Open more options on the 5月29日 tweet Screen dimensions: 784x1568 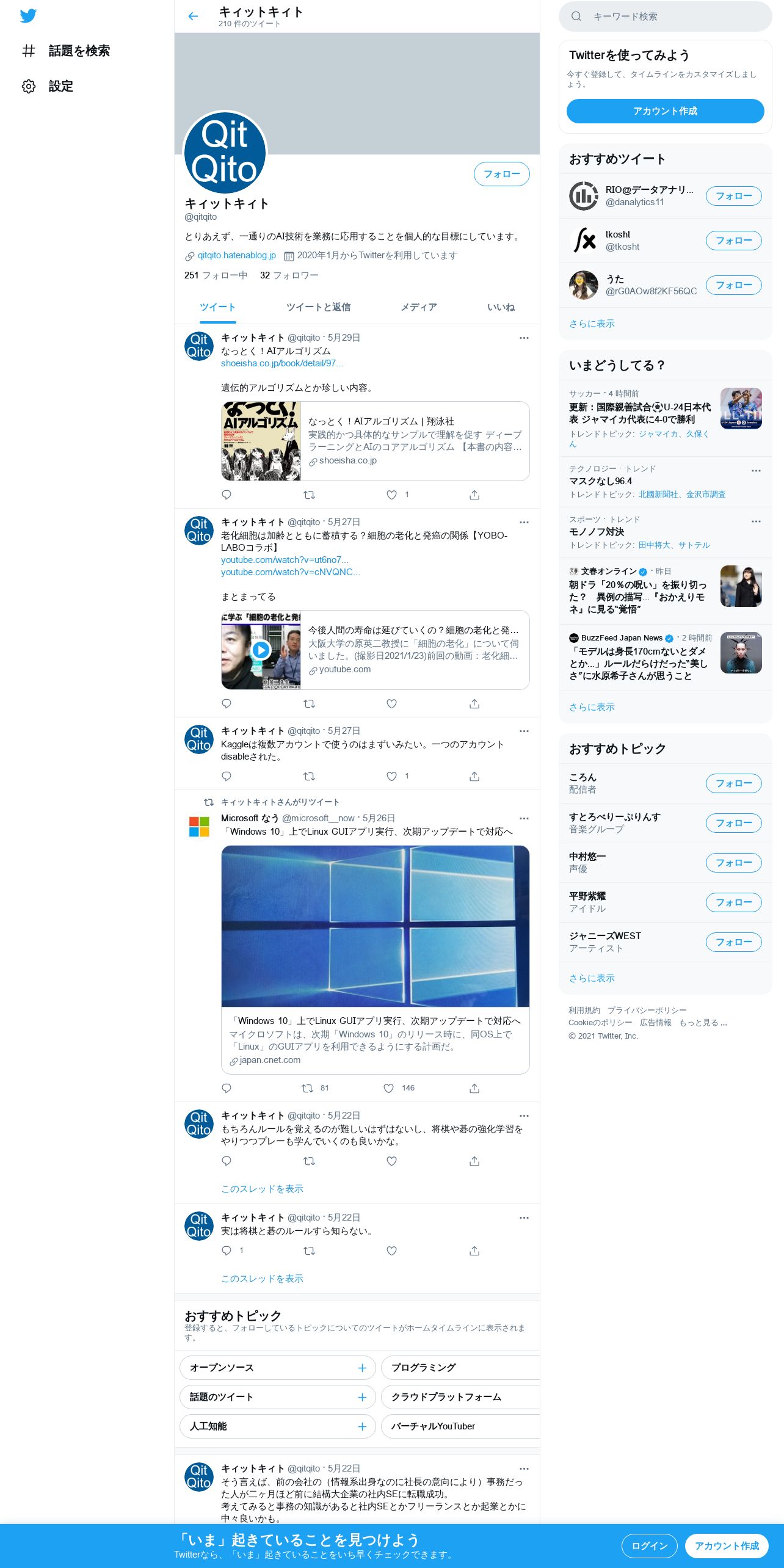[x=524, y=338]
